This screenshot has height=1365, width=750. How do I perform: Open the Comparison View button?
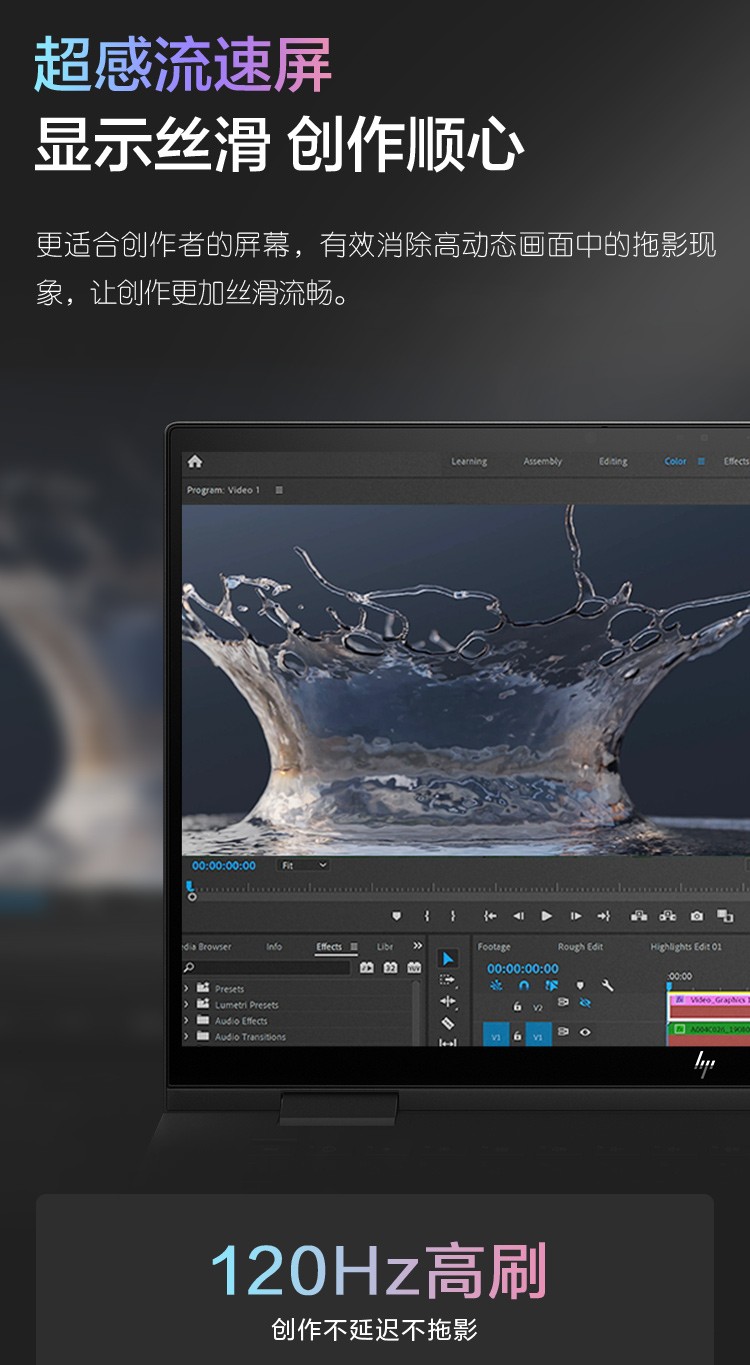coord(725,915)
